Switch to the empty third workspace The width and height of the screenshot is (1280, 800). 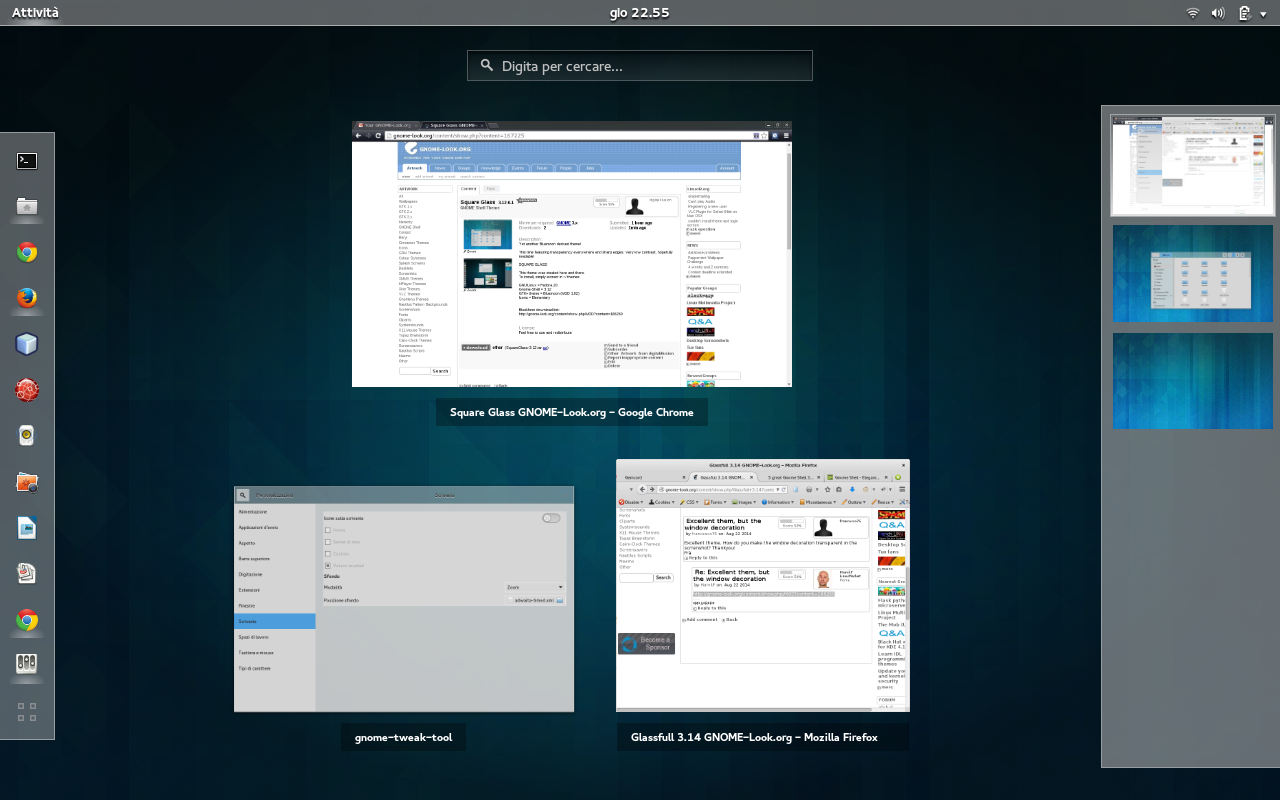[x=1193, y=381]
